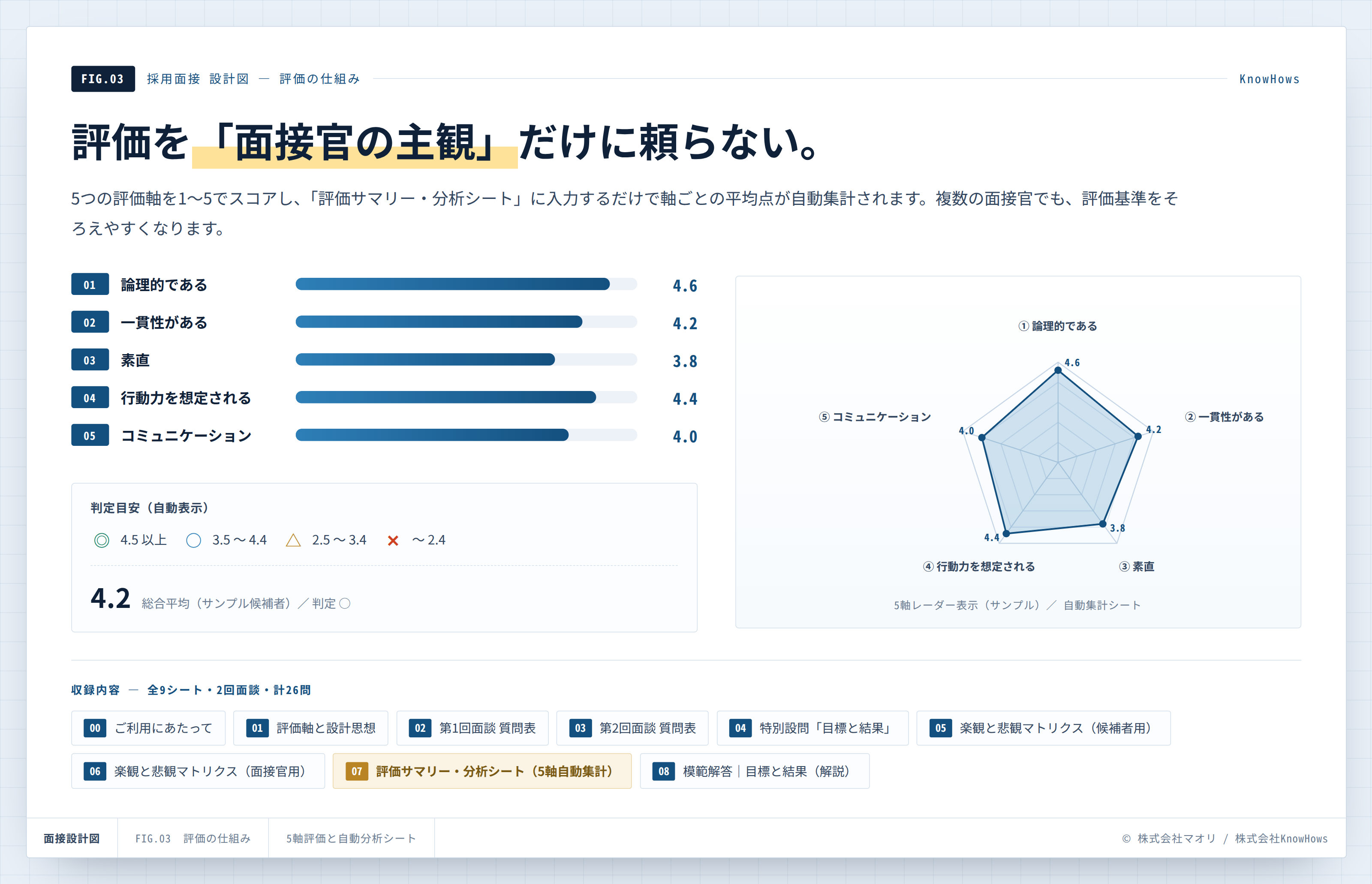Open sheet chip 02 第1回面談 質問表

point(472,728)
